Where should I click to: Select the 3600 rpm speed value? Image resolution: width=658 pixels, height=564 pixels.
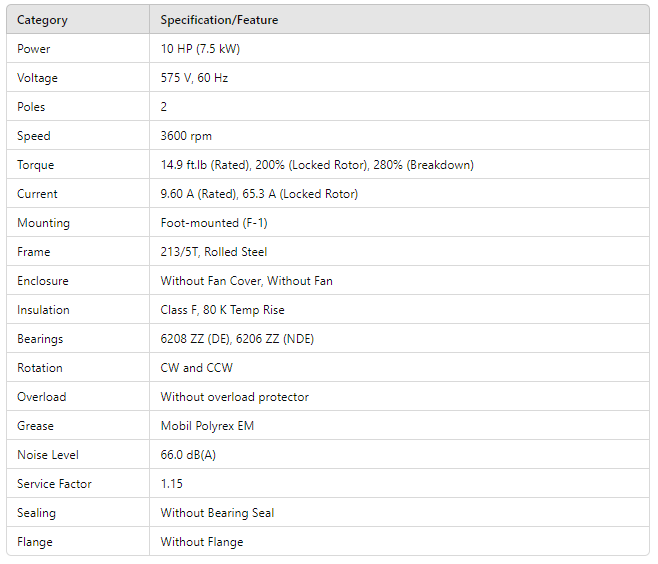(186, 136)
